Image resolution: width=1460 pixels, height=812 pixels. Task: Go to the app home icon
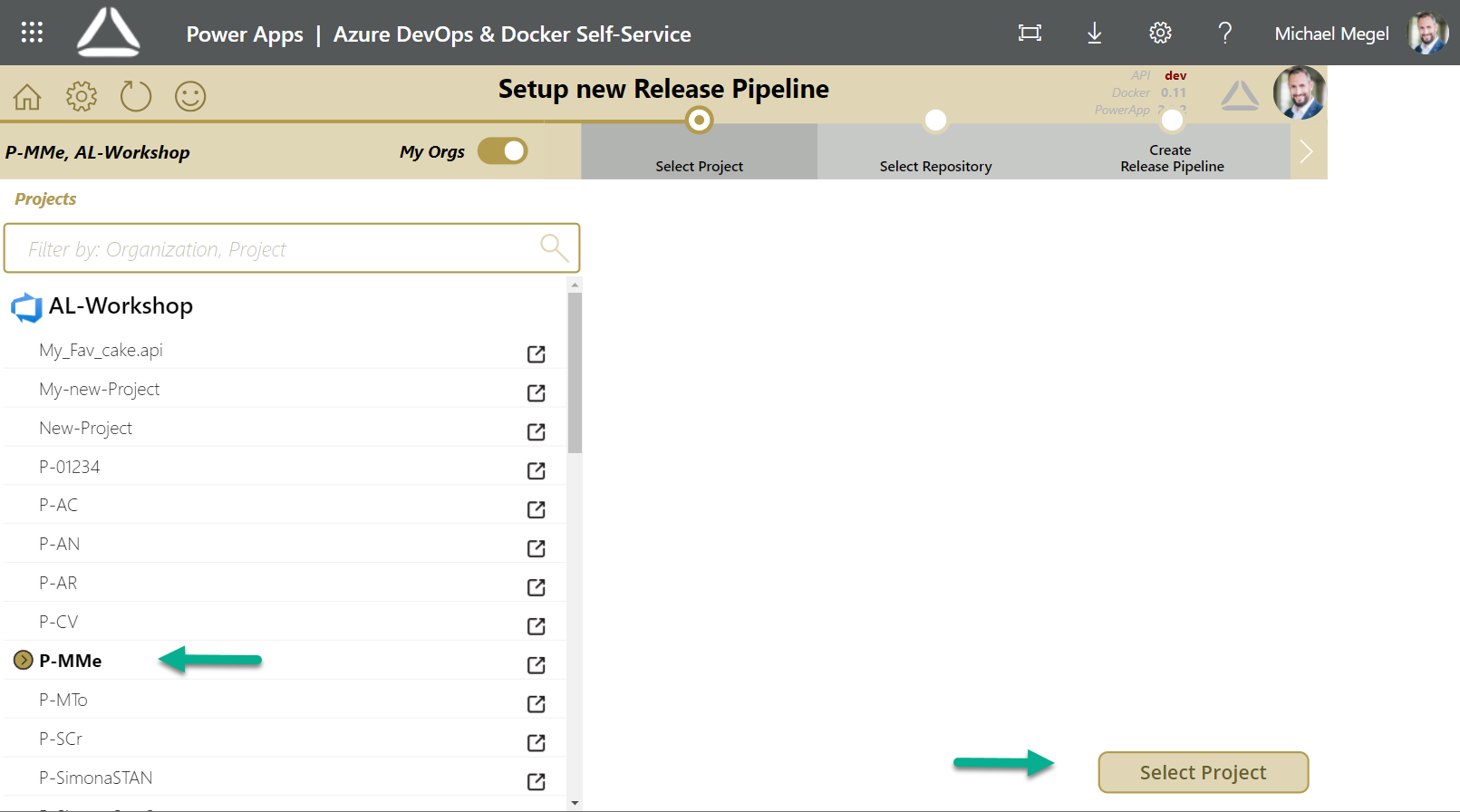[27, 96]
